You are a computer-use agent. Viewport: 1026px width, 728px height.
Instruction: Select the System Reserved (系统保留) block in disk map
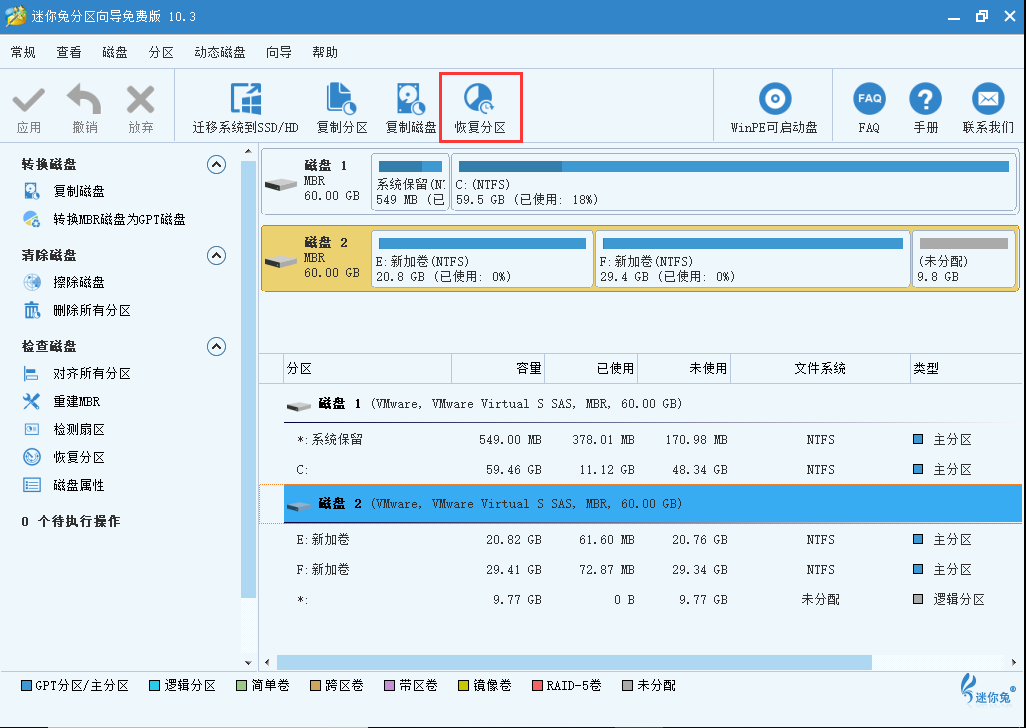(410, 182)
